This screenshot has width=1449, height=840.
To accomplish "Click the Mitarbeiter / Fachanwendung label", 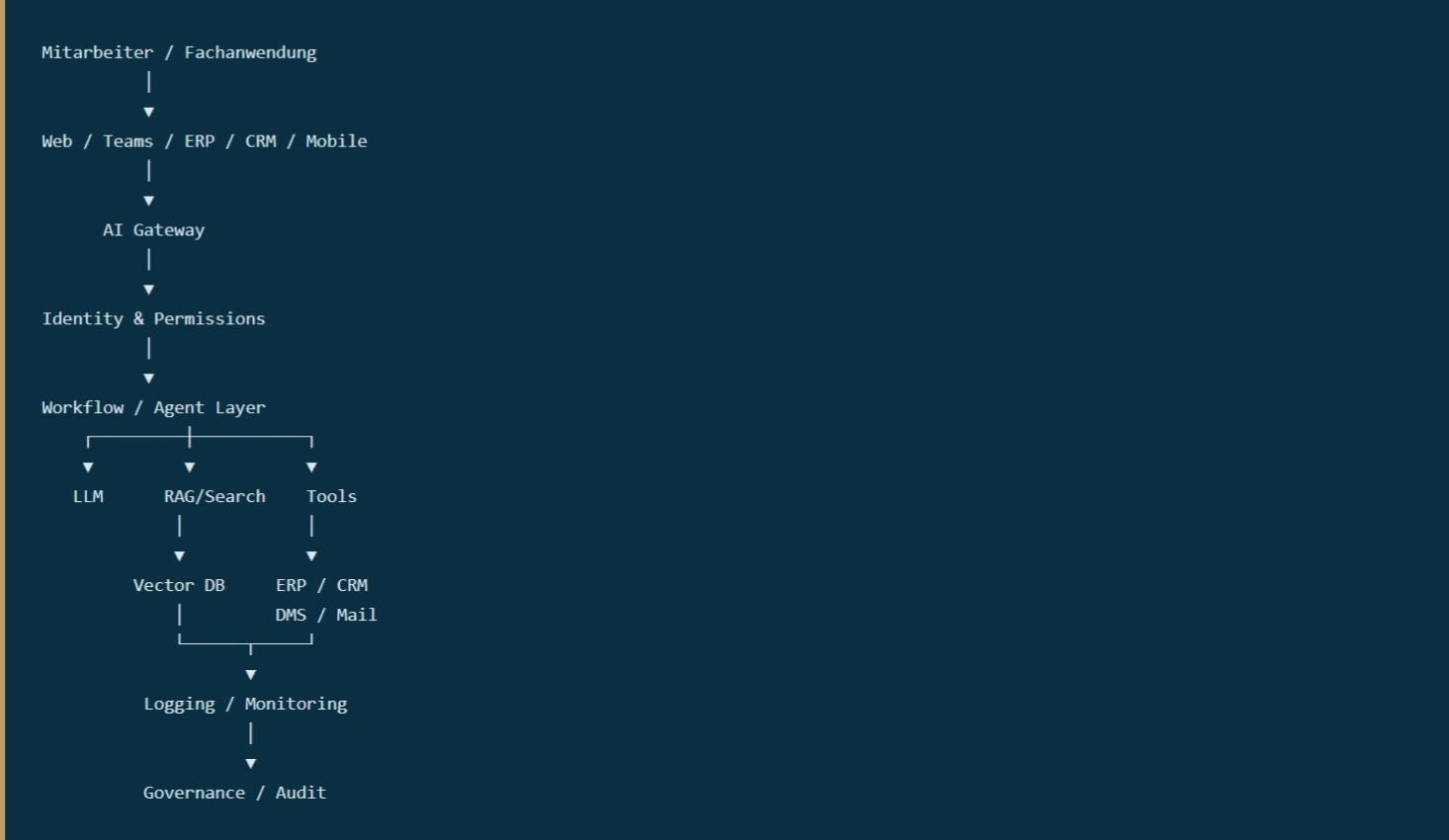I will (x=179, y=52).
